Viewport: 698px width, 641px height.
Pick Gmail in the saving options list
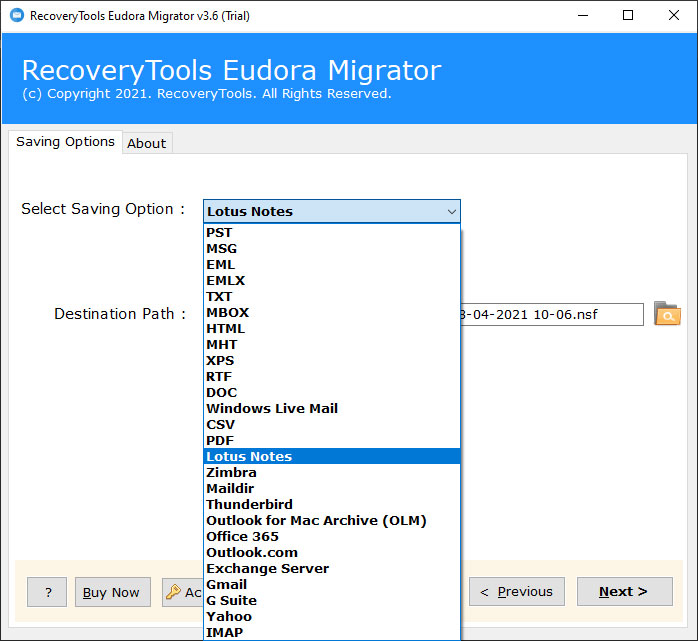coord(332,584)
